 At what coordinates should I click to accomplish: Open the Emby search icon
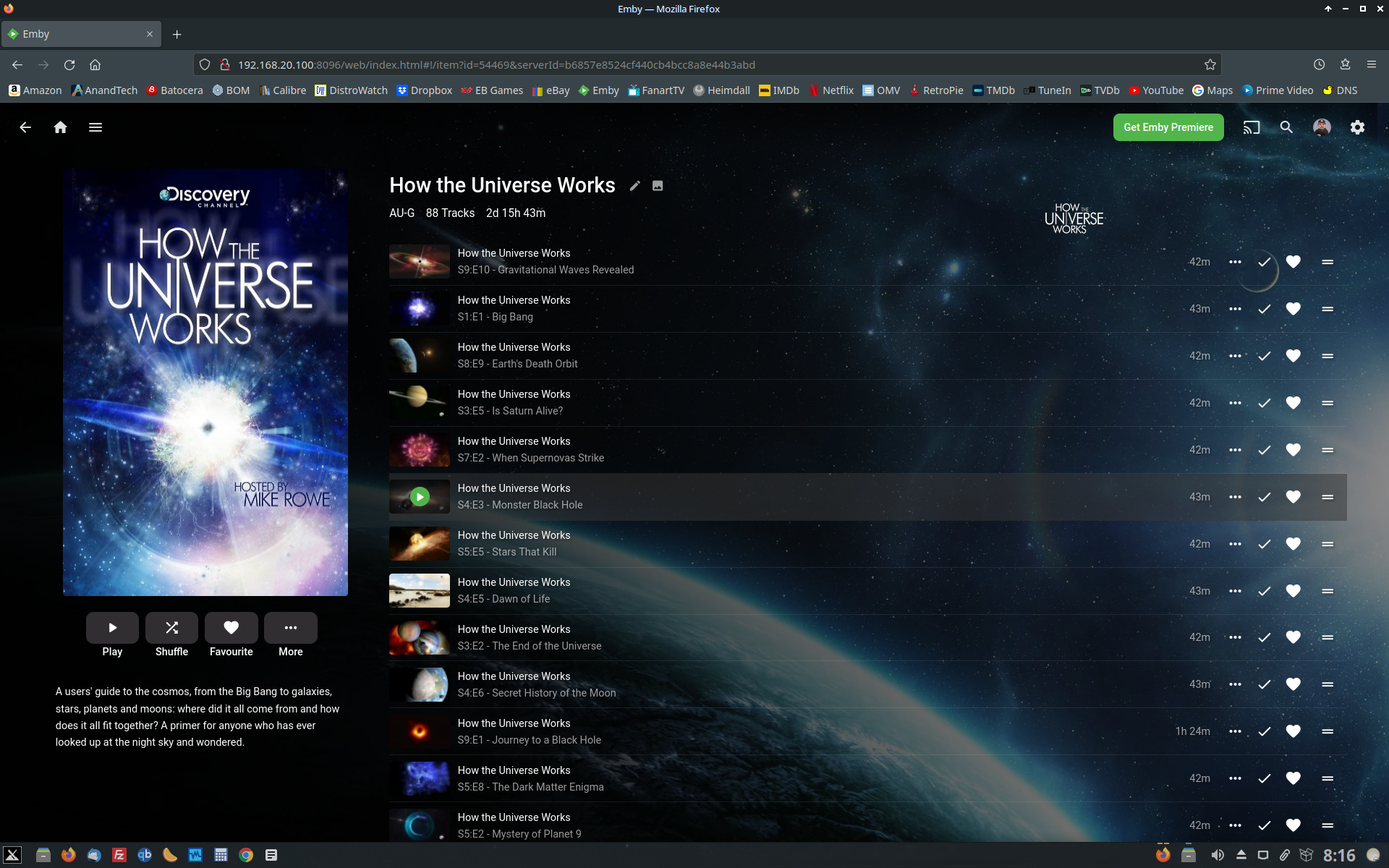[1286, 127]
